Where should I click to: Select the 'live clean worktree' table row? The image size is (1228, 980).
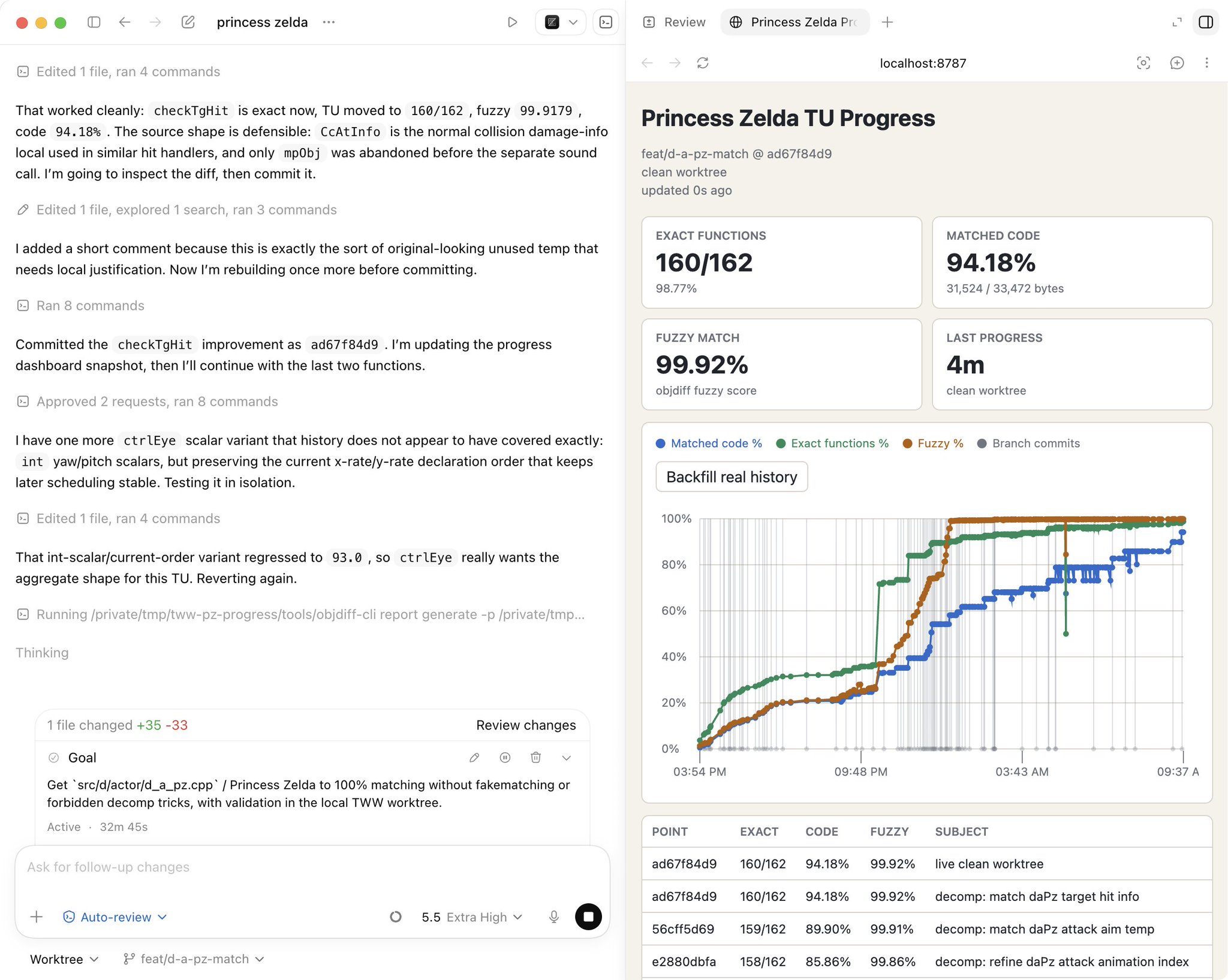click(927, 864)
